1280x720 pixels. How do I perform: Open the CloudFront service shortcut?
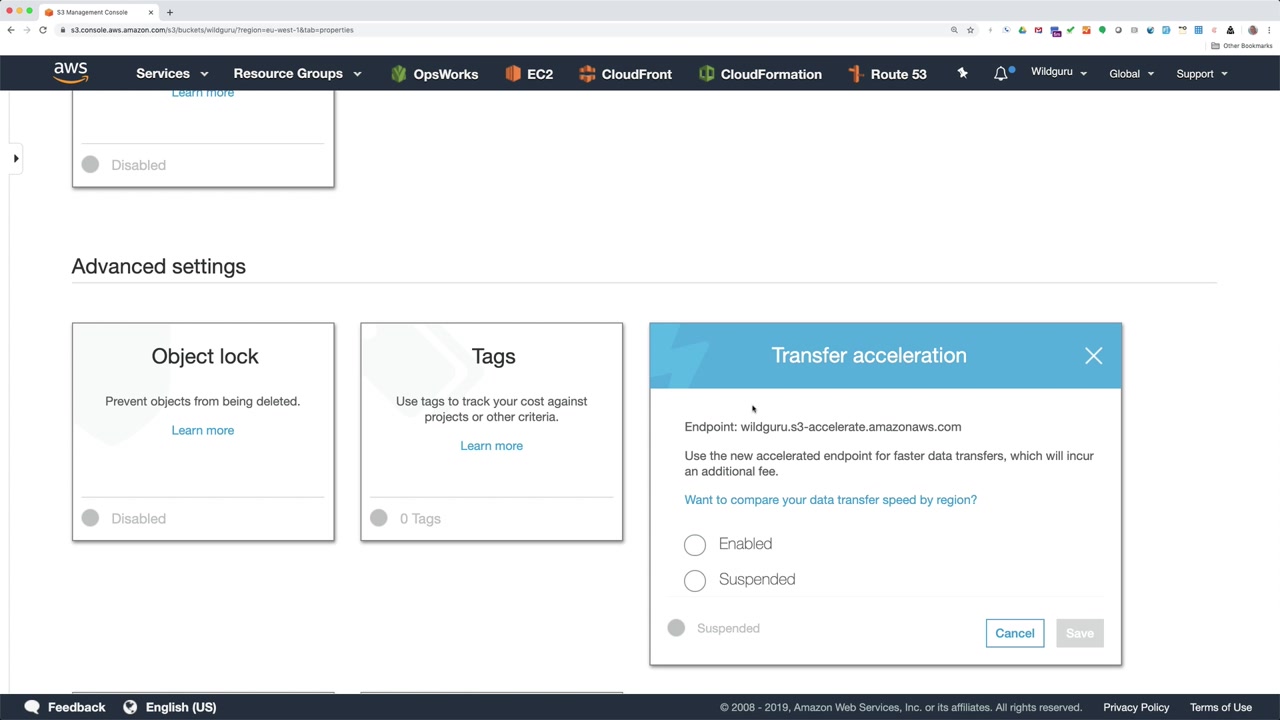625,74
